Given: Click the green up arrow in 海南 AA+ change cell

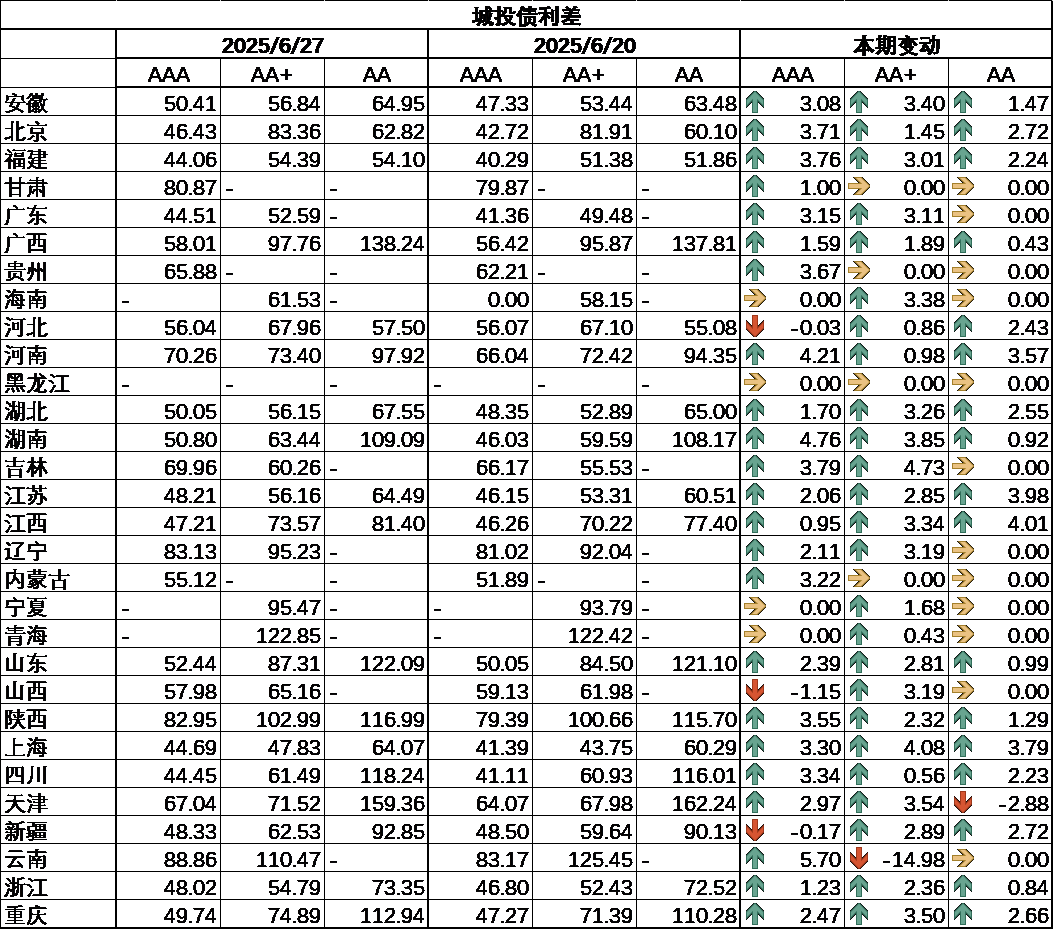Looking at the screenshot, I should (859, 298).
